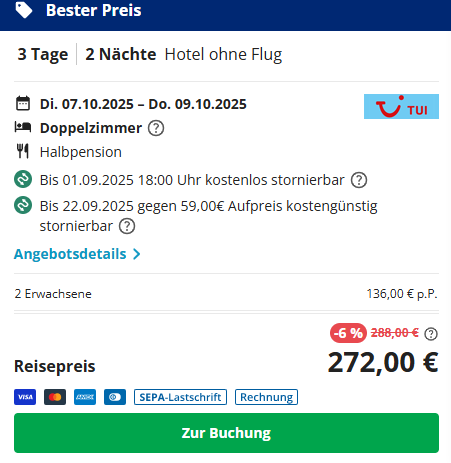This screenshot has height=463, width=451.
Task: Click the calendar icon next to travel dates
Action: tap(23, 103)
